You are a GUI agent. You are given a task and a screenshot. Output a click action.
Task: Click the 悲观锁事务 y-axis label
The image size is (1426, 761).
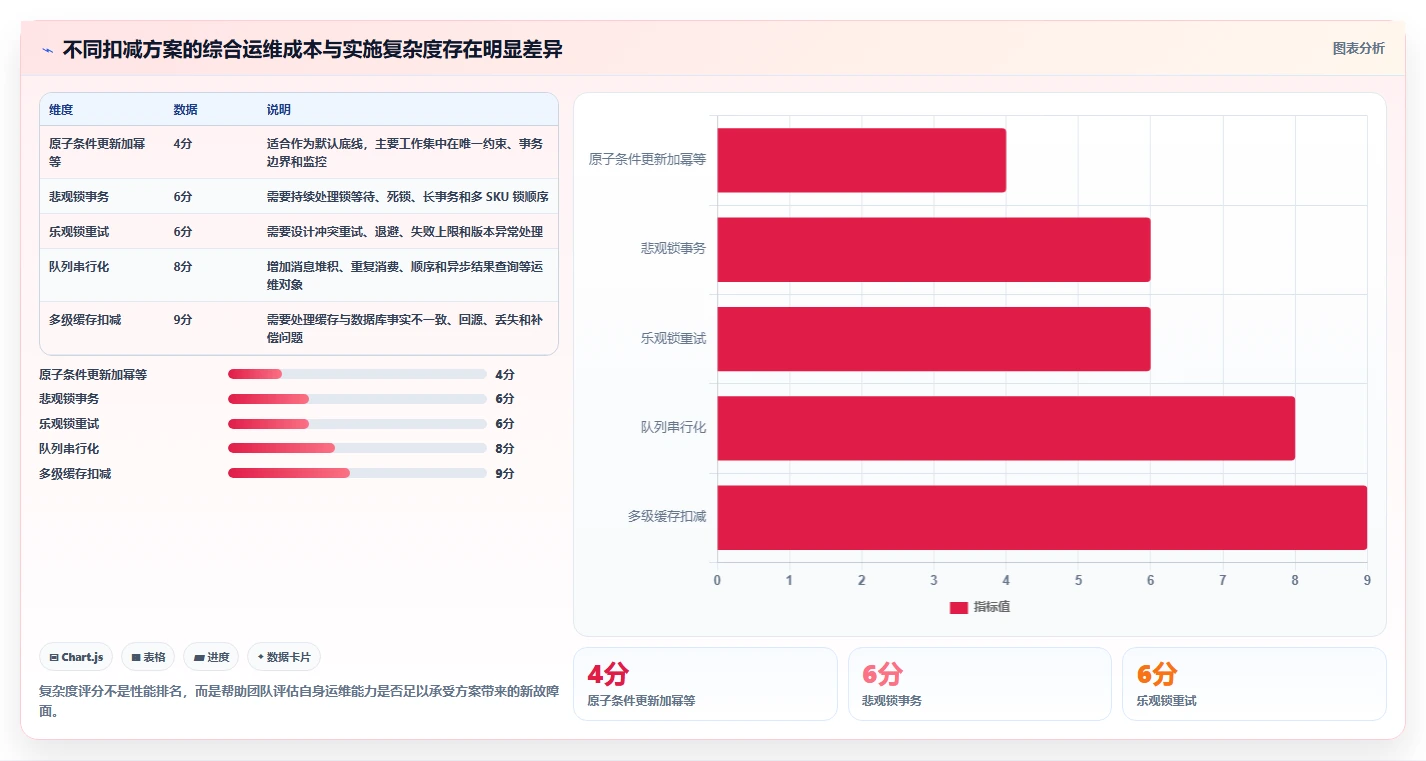[673, 249]
